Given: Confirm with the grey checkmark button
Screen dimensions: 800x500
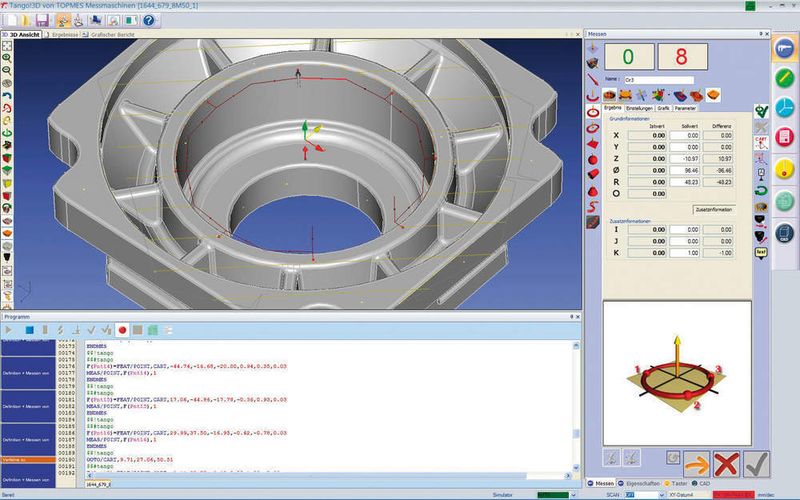Looking at the screenshot, I should click(x=757, y=465).
